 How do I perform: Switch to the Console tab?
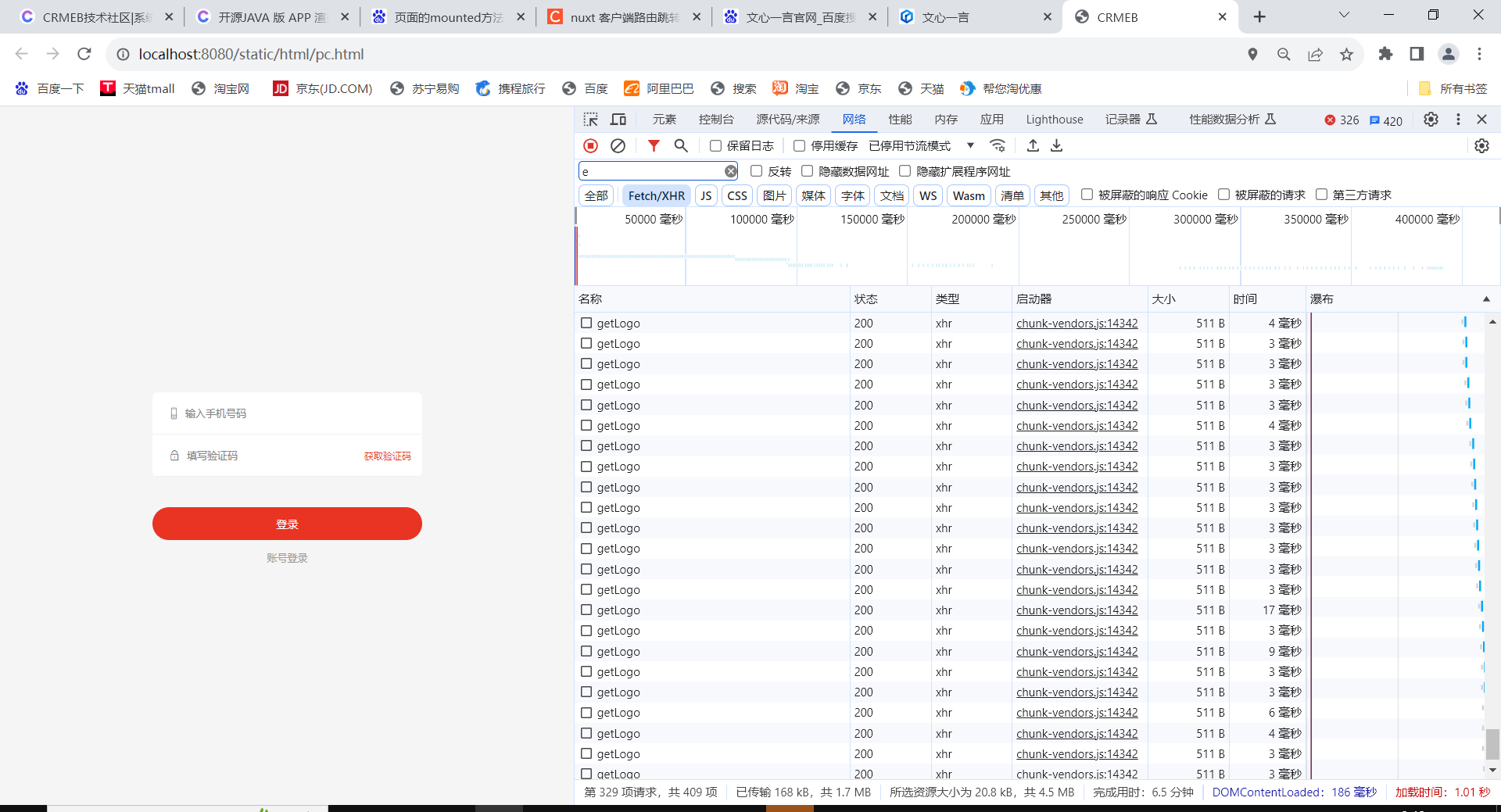tap(716, 120)
